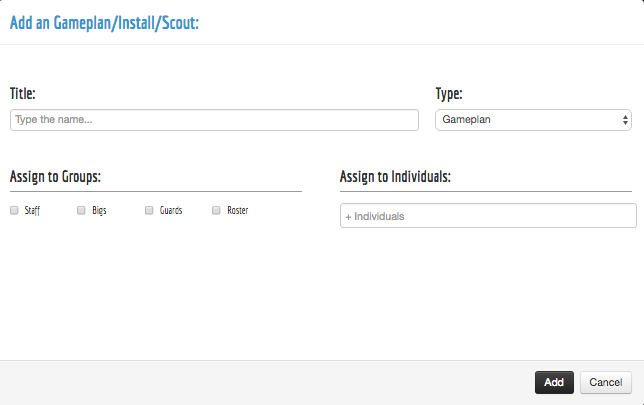
Task: Click the "Title:" field label
Action: click(x=23, y=94)
